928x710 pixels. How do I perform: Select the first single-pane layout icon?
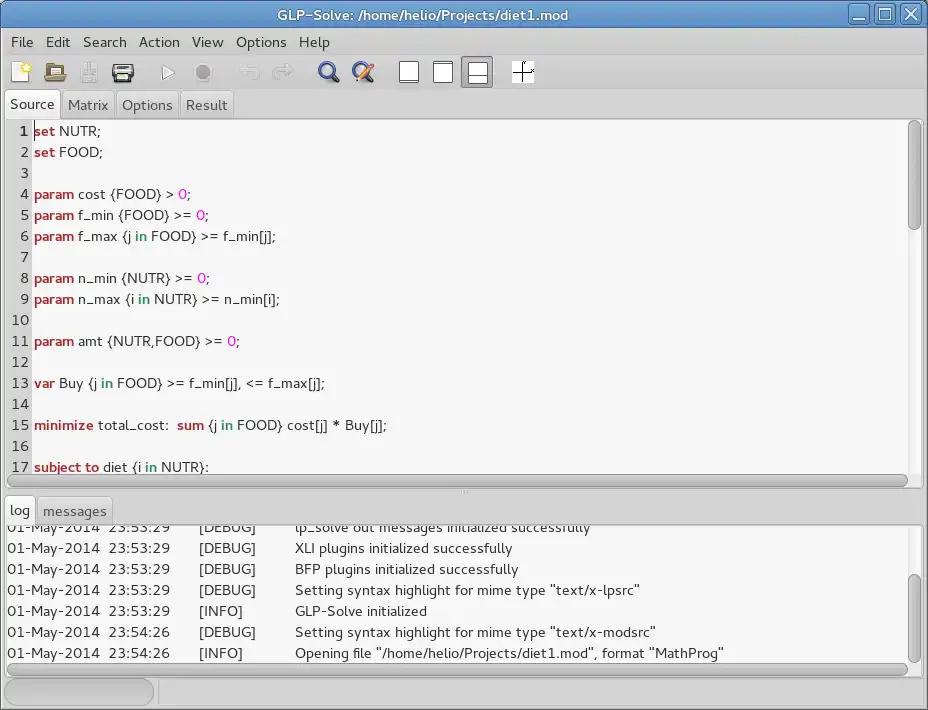pos(409,72)
